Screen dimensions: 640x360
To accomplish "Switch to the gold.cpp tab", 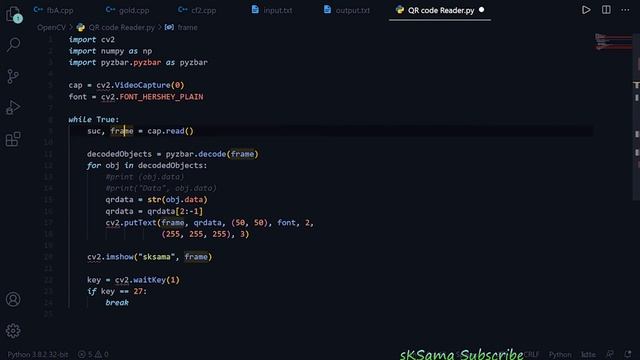I will pos(127,10).
